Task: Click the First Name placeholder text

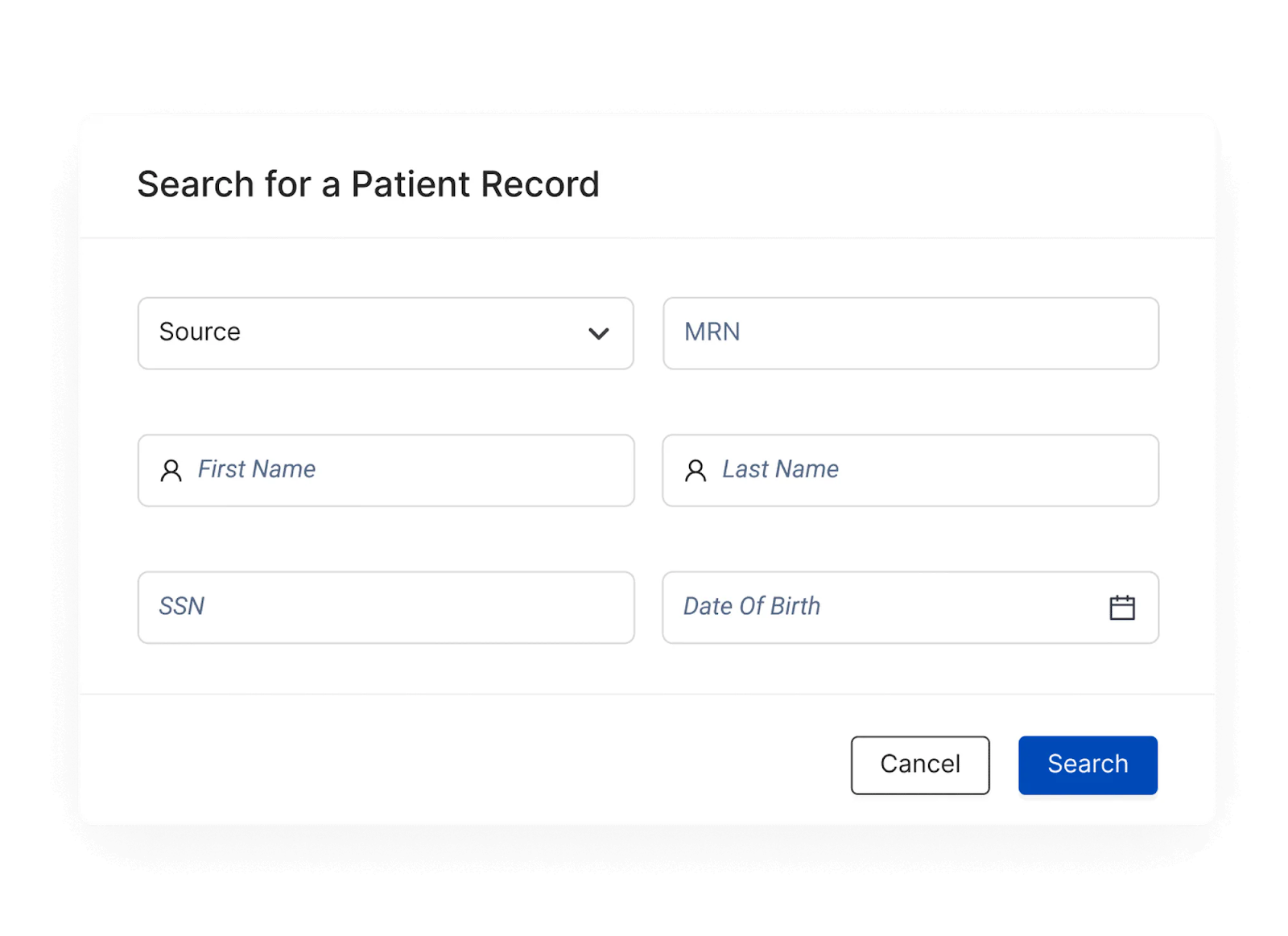Action: click(257, 469)
